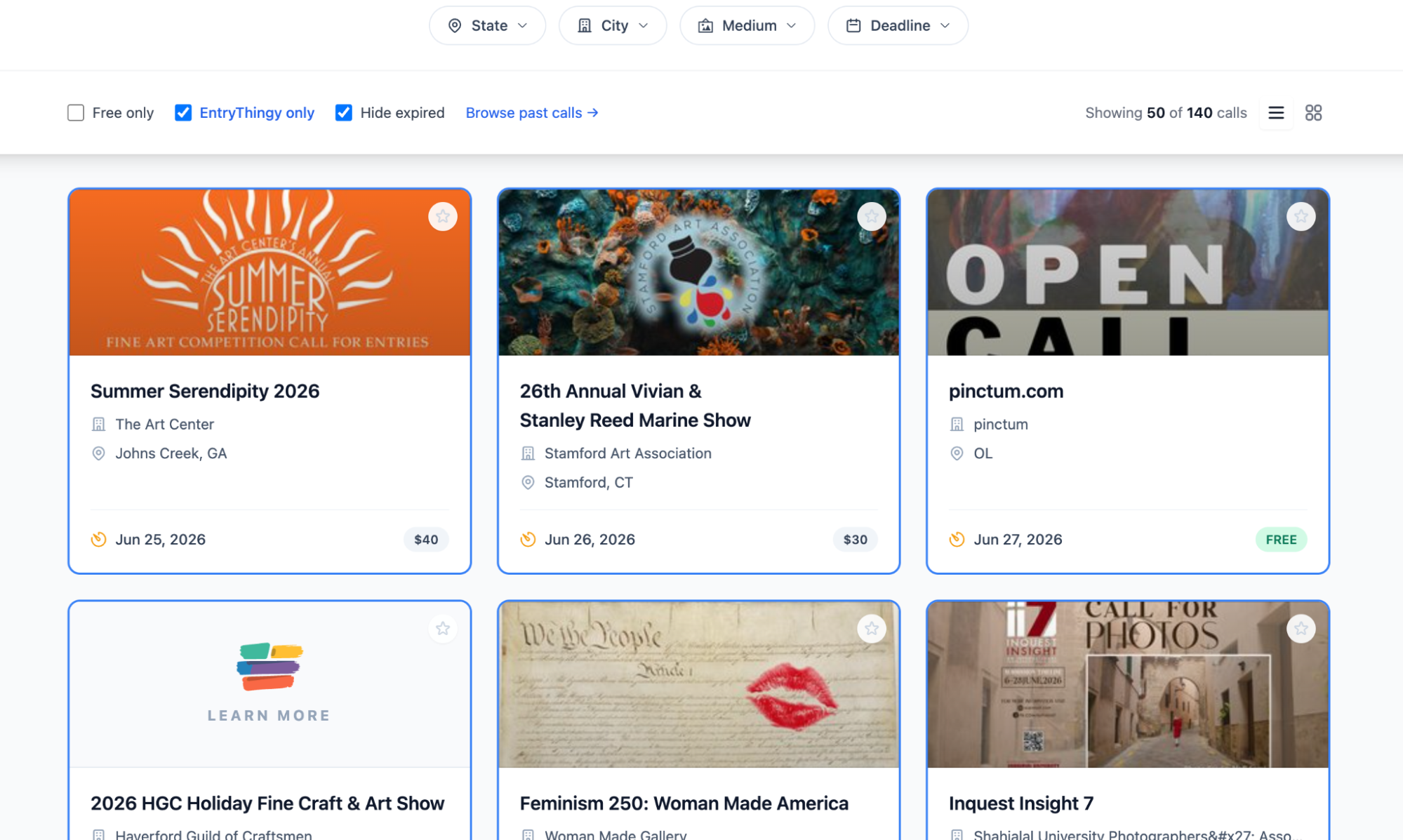The height and width of the screenshot is (840, 1403).
Task: Click Stamford Art Association organization text
Action: (x=627, y=453)
